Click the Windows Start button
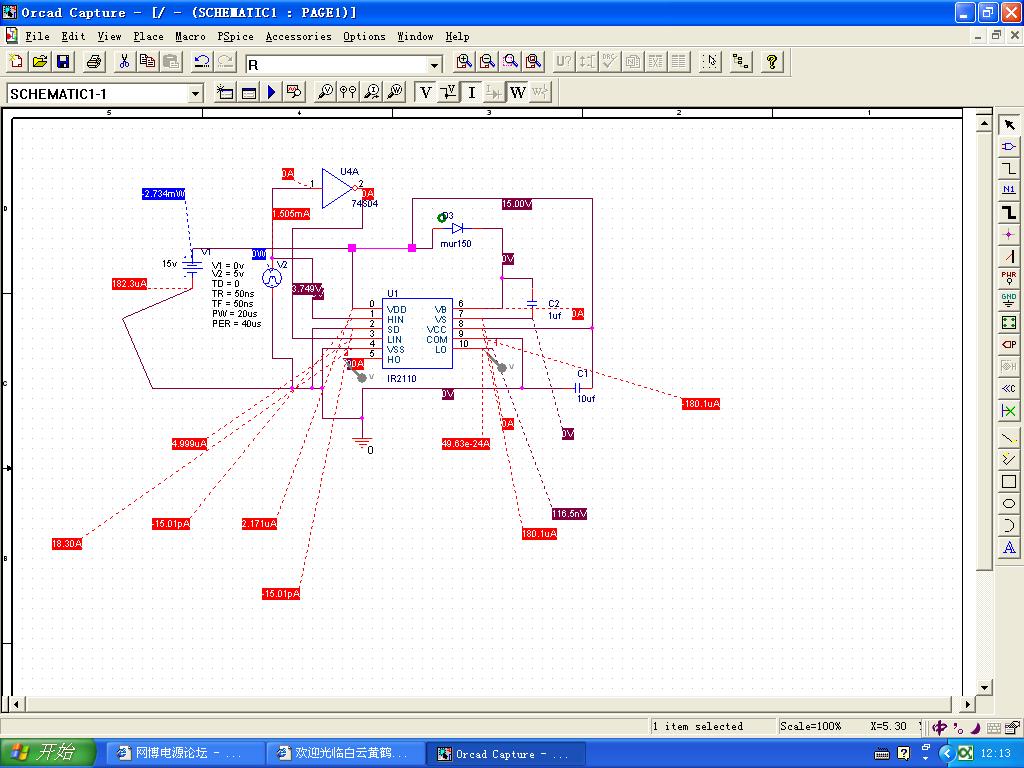The height and width of the screenshot is (768, 1024). point(48,753)
